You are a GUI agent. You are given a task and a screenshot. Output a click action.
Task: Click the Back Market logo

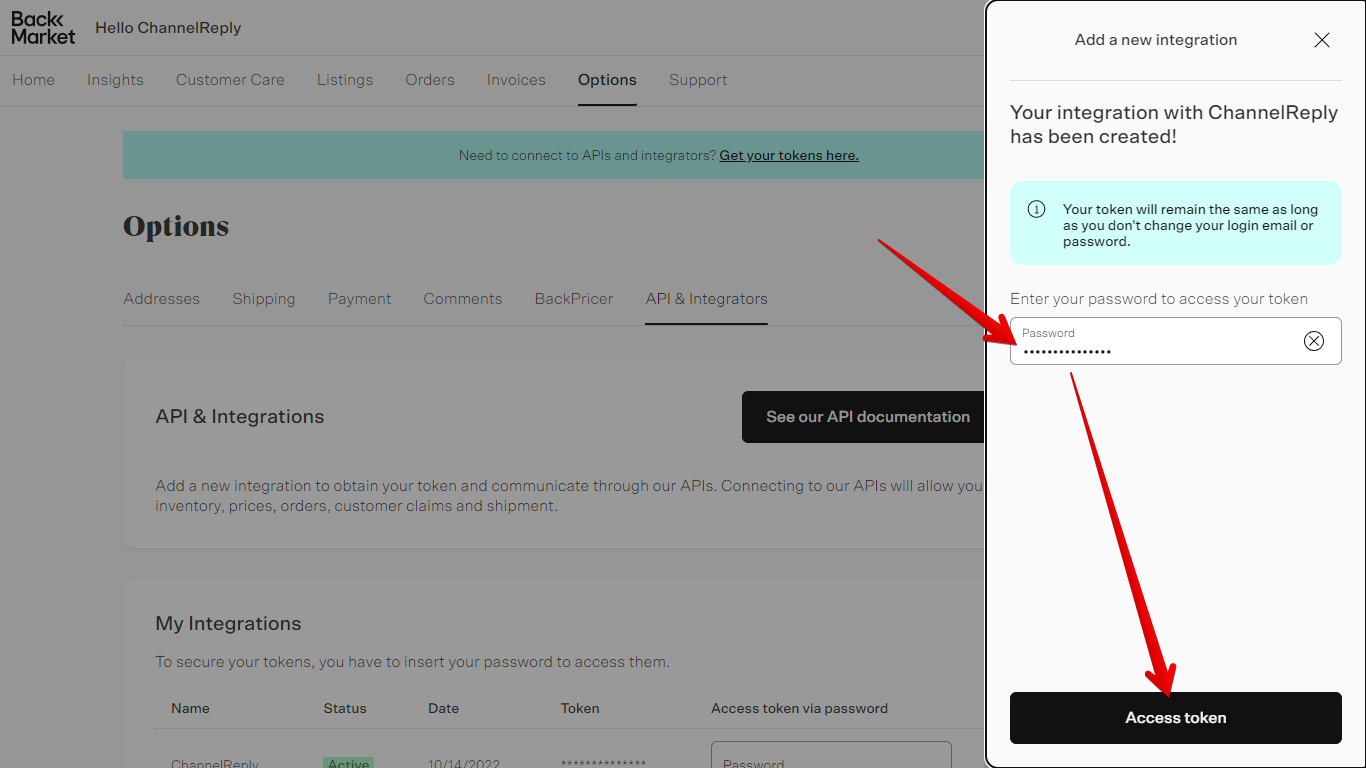tap(43, 28)
